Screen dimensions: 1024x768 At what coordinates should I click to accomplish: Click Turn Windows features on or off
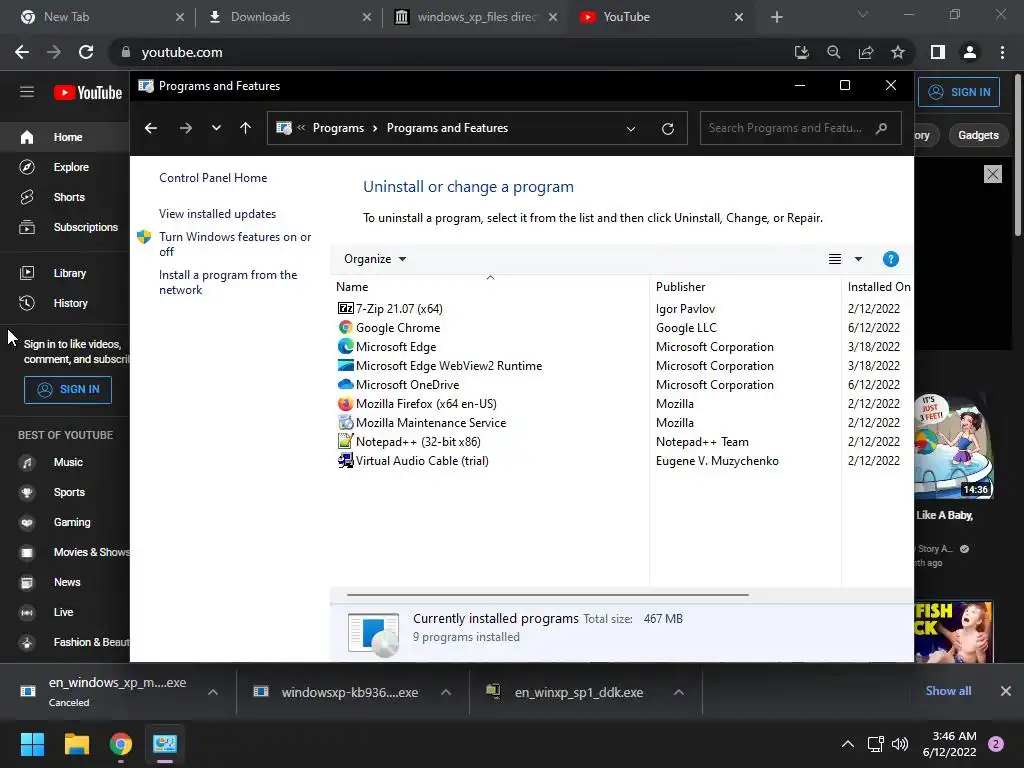235,244
